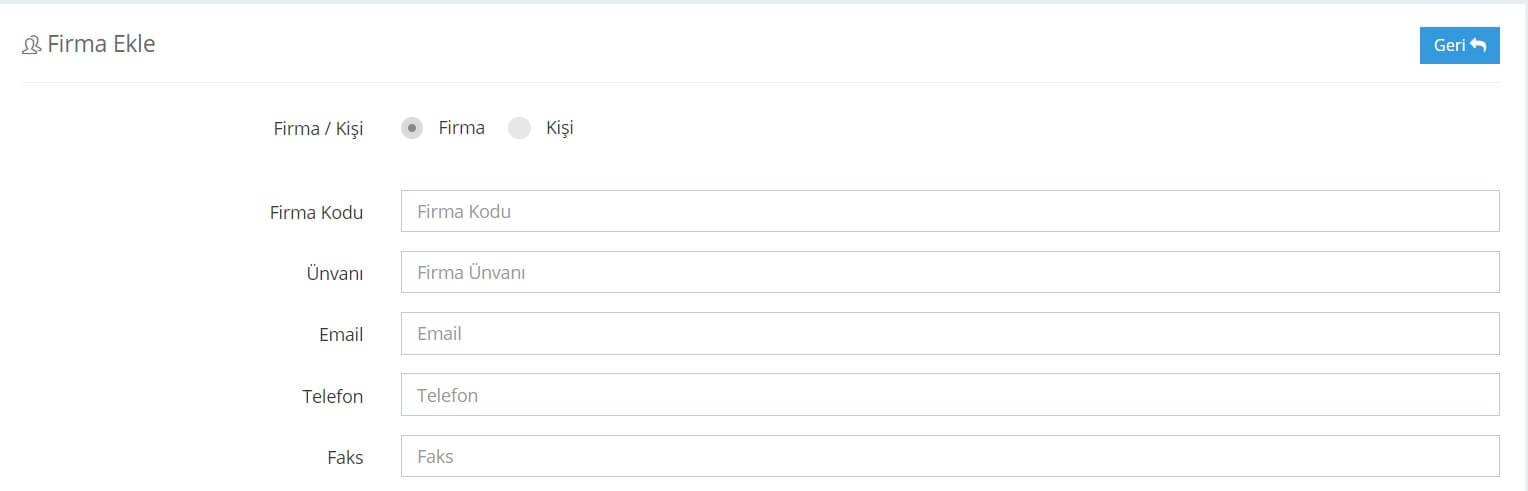Select the Firma radio button
The height and width of the screenshot is (491, 1528).
[x=412, y=128]
